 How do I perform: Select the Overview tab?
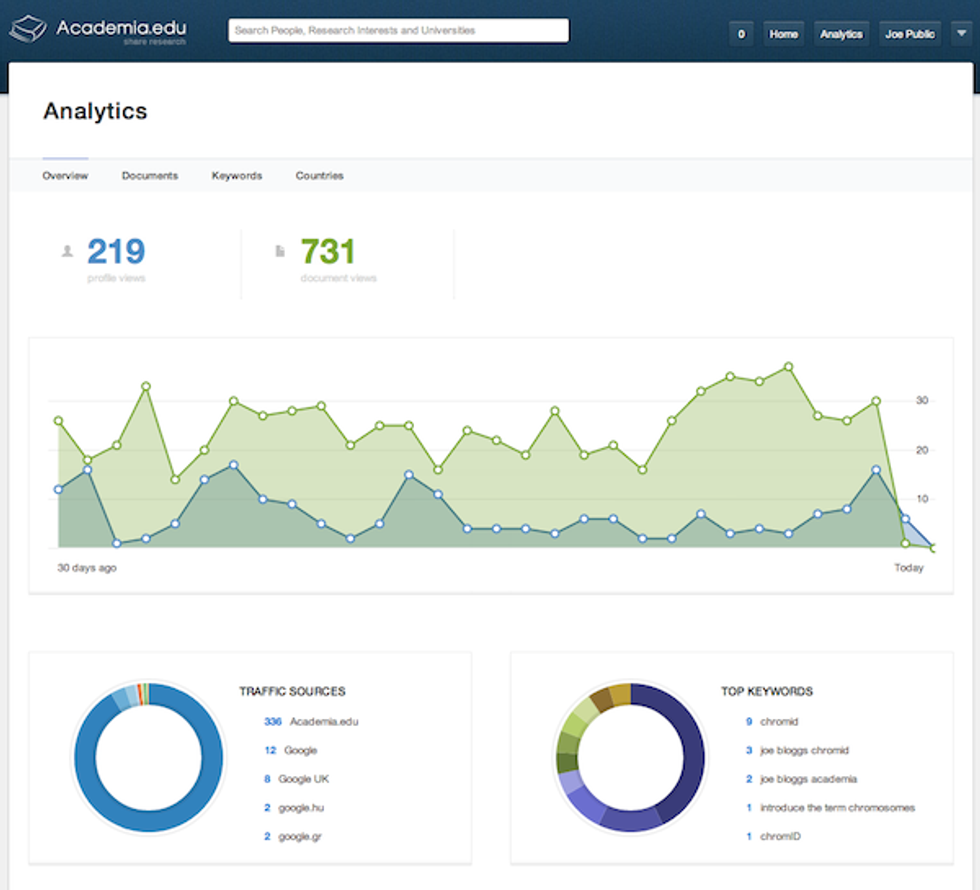click(x=65, y=175)
